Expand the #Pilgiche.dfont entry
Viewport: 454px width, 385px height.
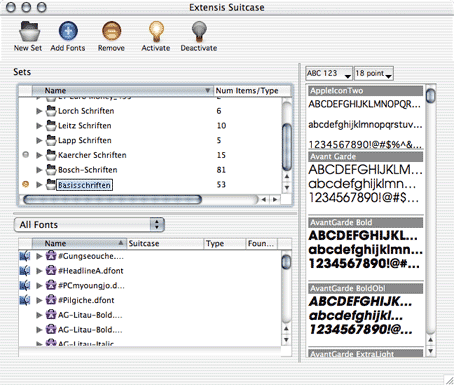point(39,300)
